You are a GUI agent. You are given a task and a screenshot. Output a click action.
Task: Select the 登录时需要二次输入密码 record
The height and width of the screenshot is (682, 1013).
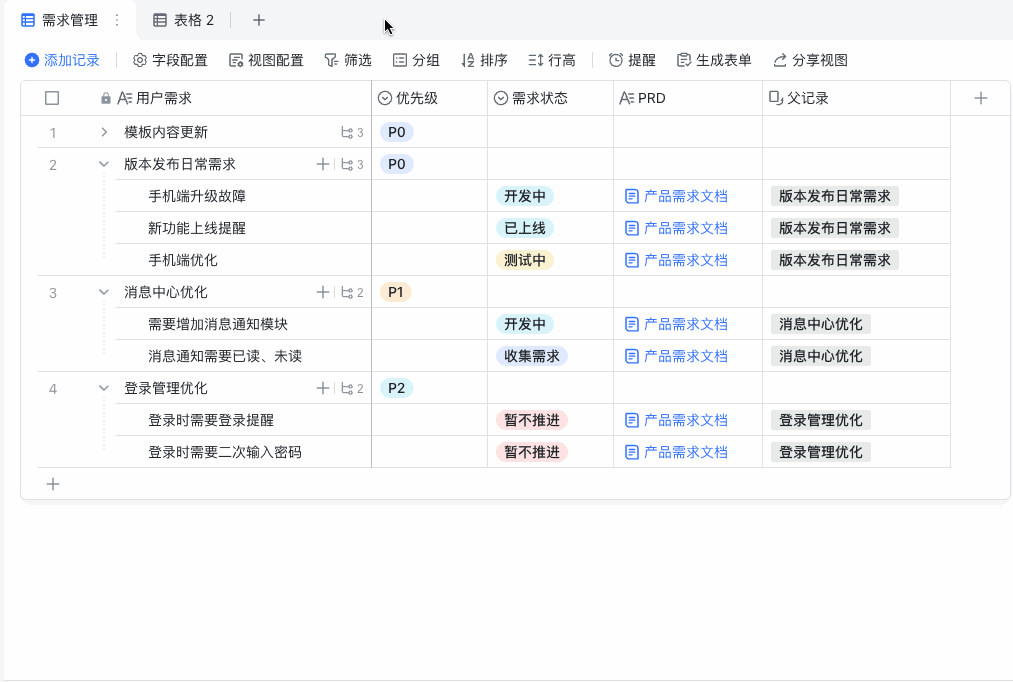click(x=225, y=452)
